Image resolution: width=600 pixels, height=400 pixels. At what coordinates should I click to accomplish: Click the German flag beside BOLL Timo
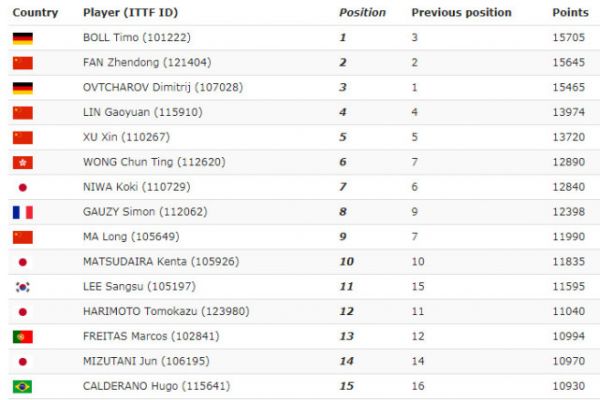pos(23,38)
